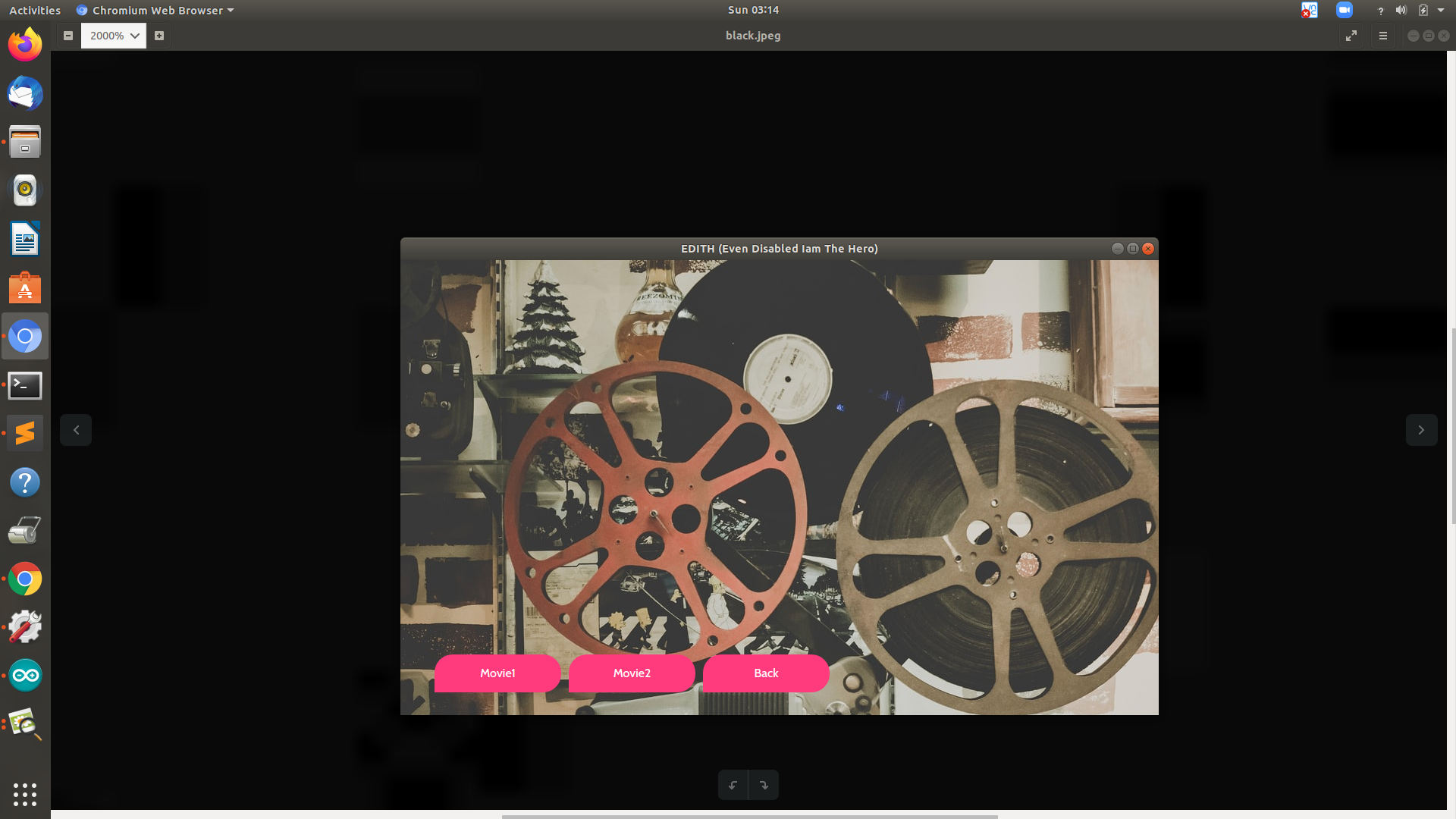
Task: Click the zoom out minus button
Action: coord(68,36)
